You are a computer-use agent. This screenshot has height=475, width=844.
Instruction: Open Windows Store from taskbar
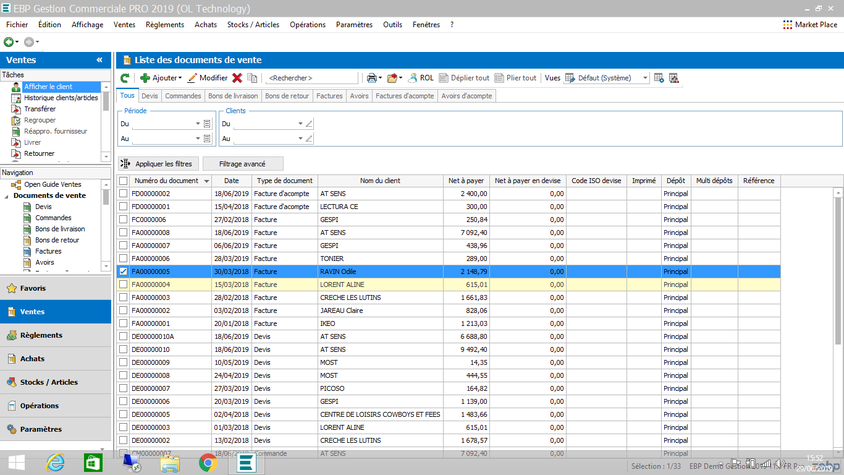pyautogui.click(x=93, y=463)
